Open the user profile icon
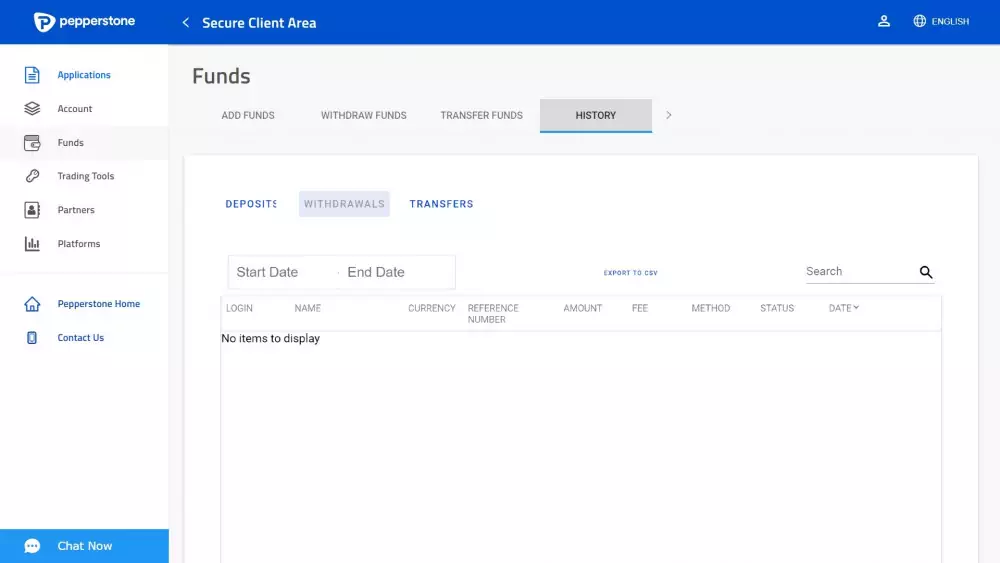The width and height of the screenshot is (1000, 563). [x=883, y=22]
